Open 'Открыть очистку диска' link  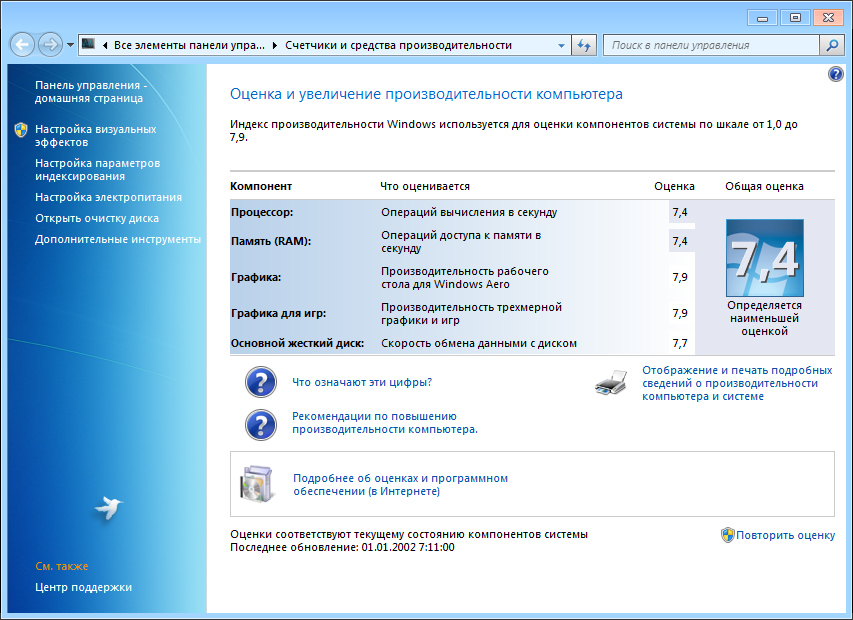pos(97,218)
